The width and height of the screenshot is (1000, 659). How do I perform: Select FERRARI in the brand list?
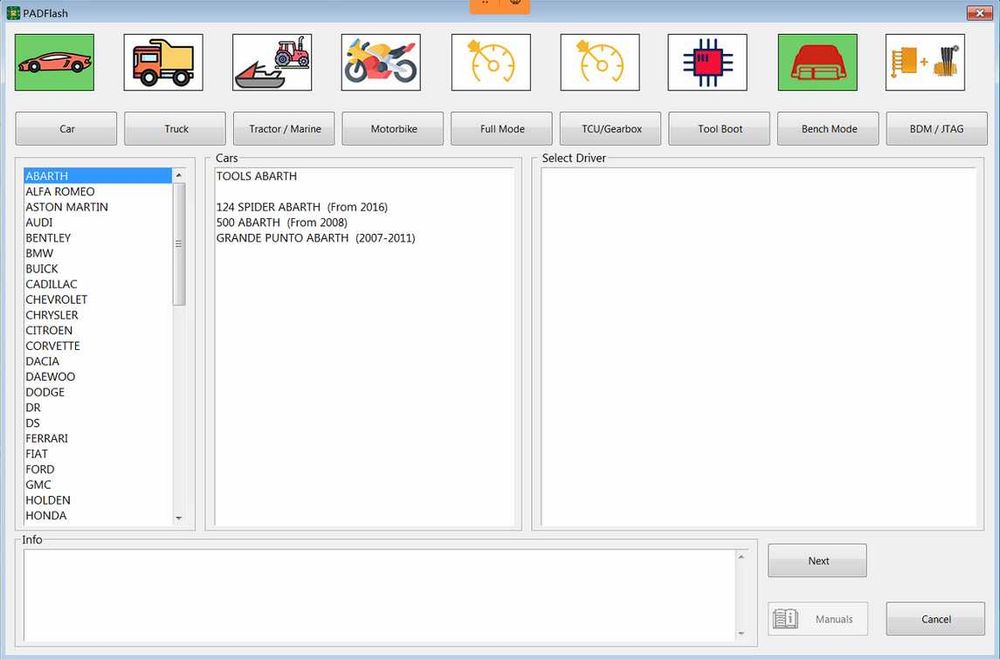coord(98,438)
